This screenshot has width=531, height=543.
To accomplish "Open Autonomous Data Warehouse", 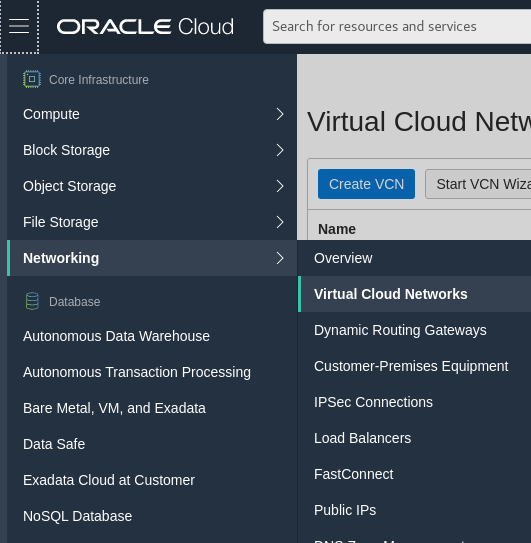I will (x=116, y=336).
